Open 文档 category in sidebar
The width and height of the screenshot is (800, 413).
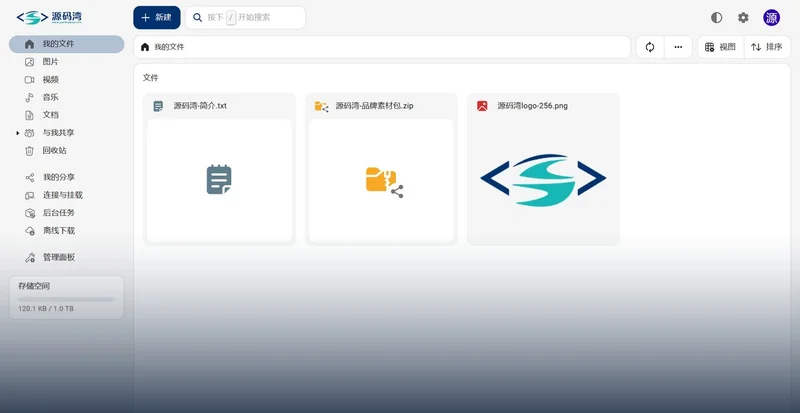tap(66, 115)
